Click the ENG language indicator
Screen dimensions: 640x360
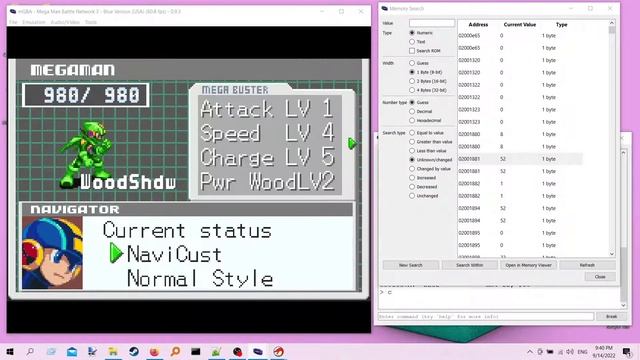click(x=582, y=351)
